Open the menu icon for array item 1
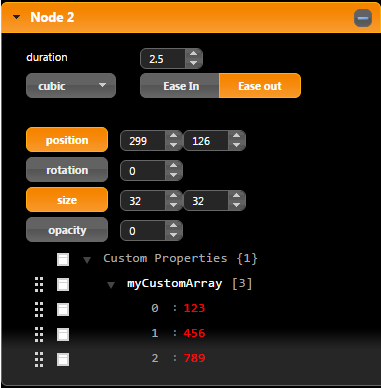 coord(63,334)
